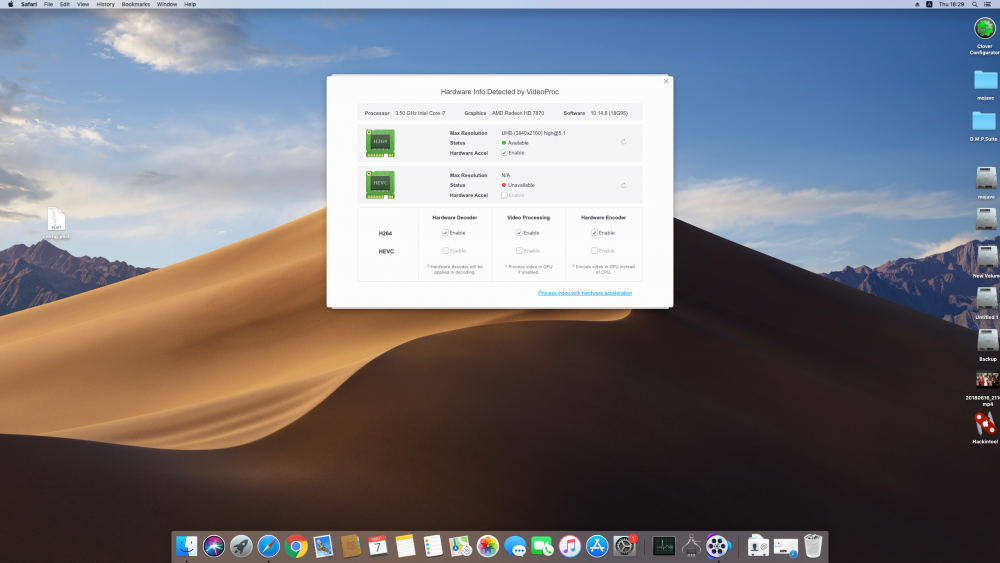Open Notes app in the Dock
This screenshot has width=1000, height=563.
[405, 546]
